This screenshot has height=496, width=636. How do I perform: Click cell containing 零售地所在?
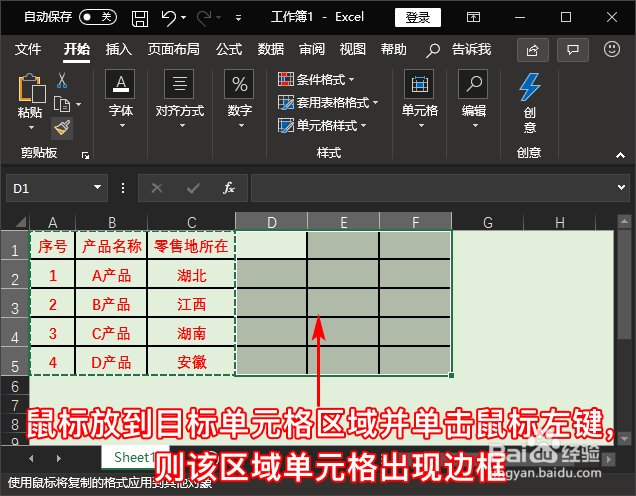(x=191, y=246)
